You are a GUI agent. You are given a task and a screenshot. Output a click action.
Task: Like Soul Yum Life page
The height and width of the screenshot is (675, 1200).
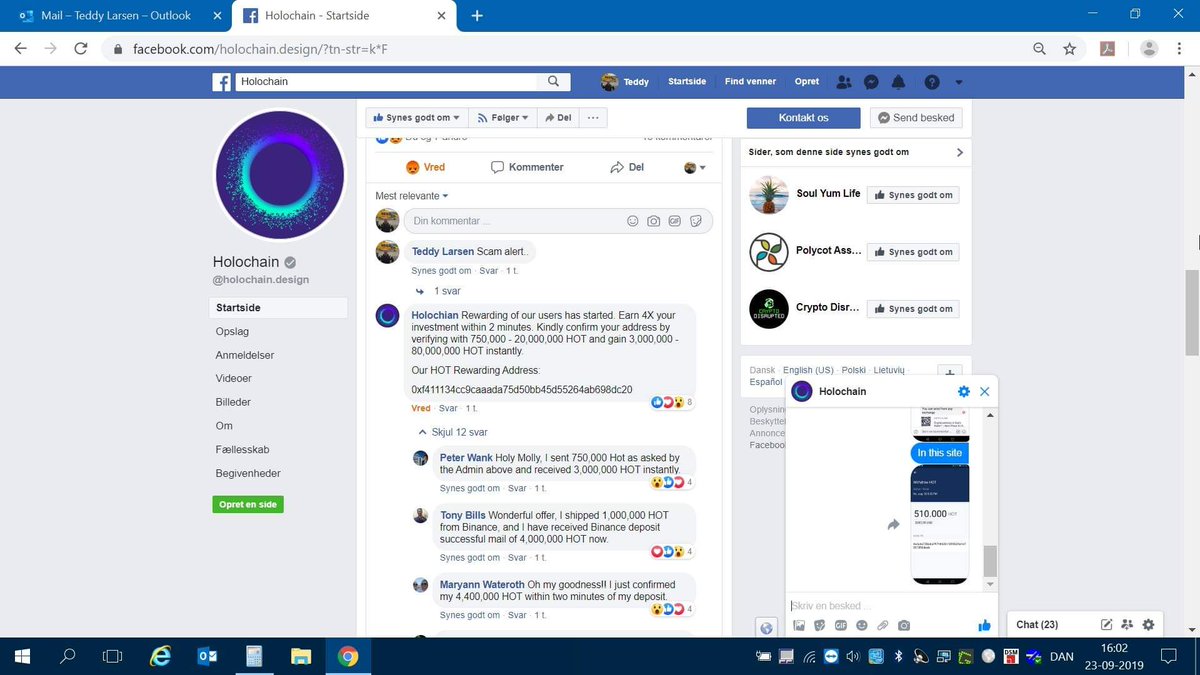913,195
